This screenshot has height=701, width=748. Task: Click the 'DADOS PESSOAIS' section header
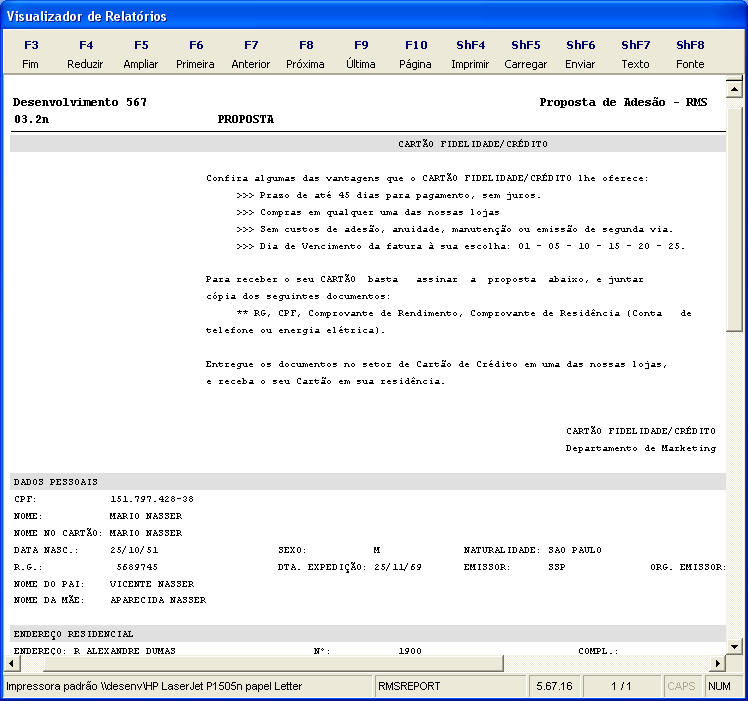56,482
